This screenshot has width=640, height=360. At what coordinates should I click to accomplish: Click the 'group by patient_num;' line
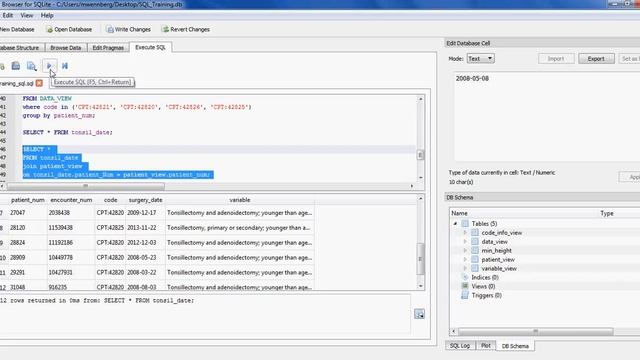click(x=59, y=116)
